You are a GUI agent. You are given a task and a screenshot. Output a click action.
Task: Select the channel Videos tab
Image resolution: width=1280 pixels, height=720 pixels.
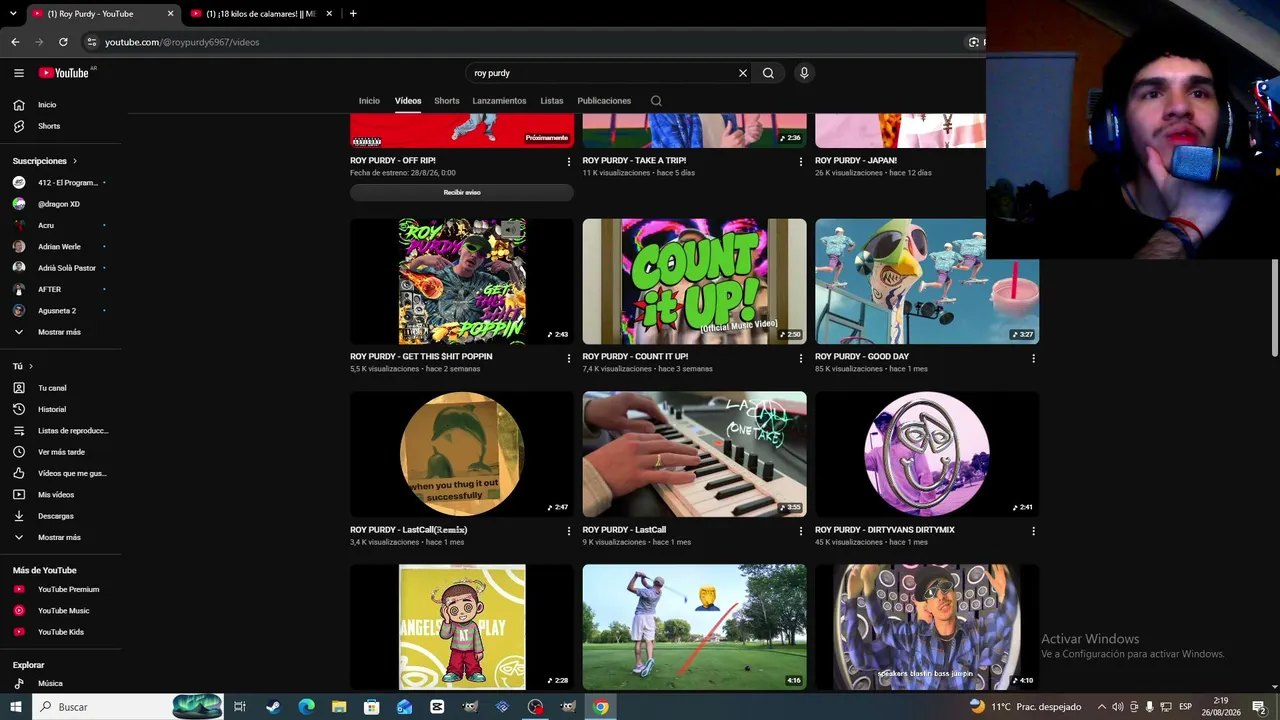coord(408,101)
